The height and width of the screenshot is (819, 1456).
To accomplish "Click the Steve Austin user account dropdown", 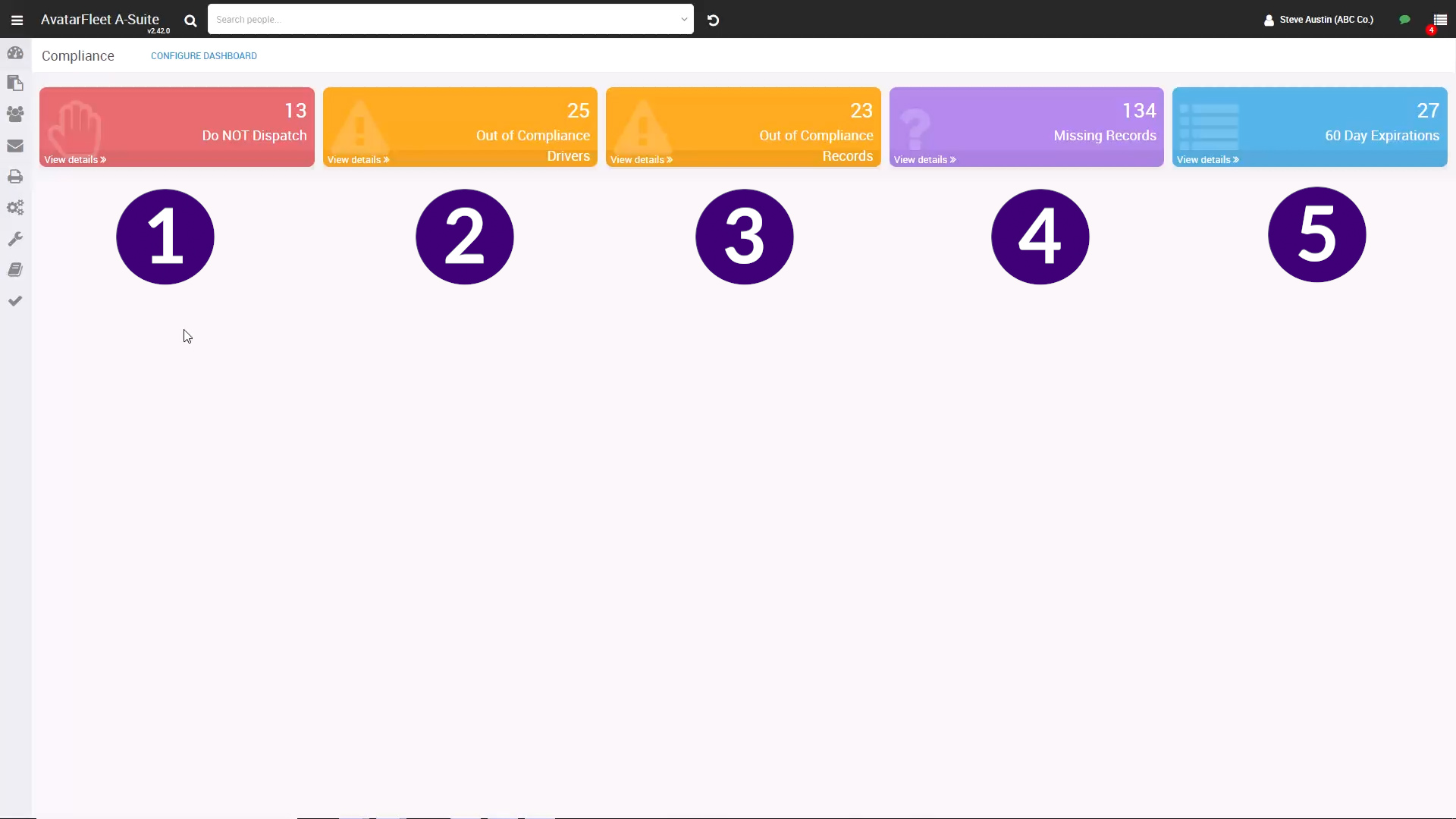I will point(1317,19).
